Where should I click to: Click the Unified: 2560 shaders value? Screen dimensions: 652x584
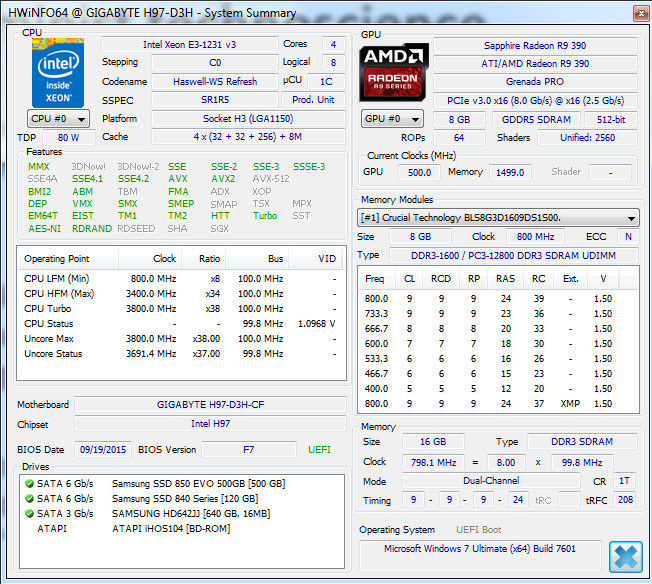pyautogui.click(x=588, y=138)
